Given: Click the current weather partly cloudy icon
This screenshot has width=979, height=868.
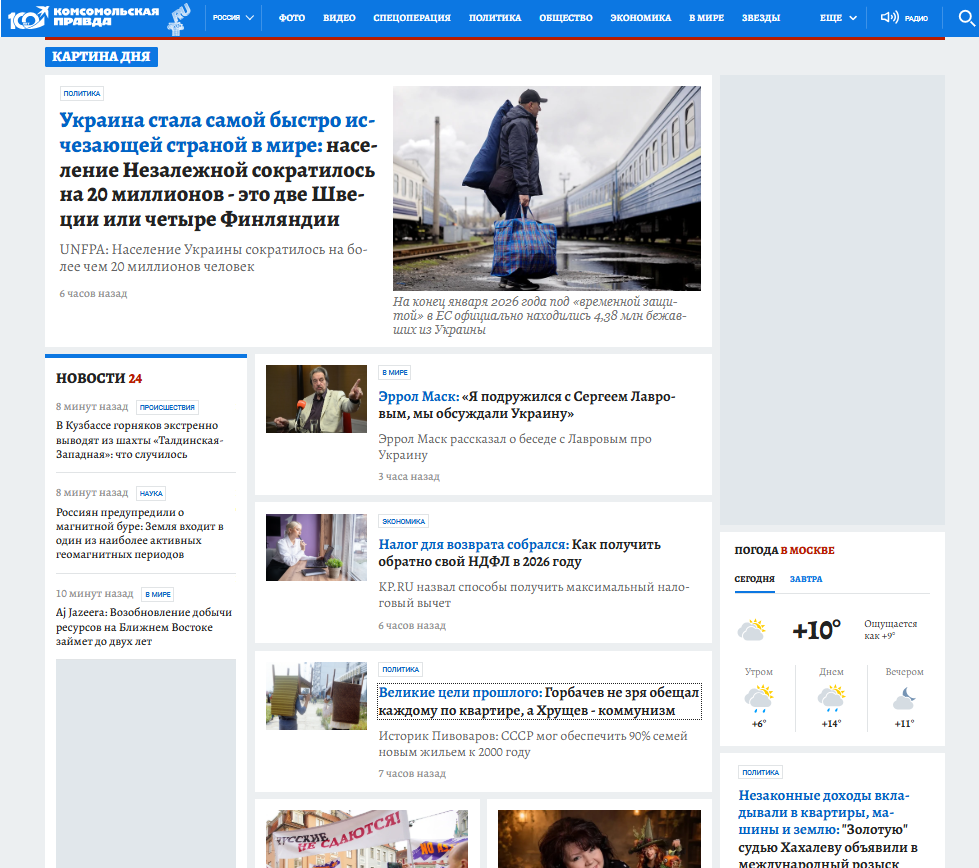Looking at the screenshot, I should [x=751, y=630].
